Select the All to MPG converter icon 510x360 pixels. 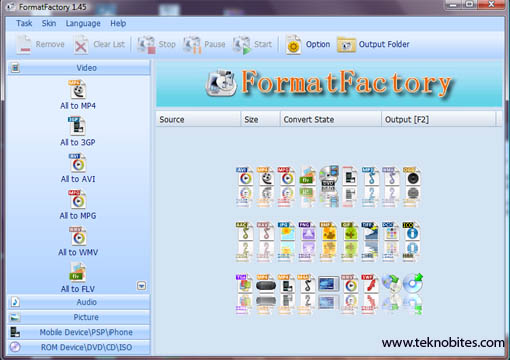tap(77, 199)
